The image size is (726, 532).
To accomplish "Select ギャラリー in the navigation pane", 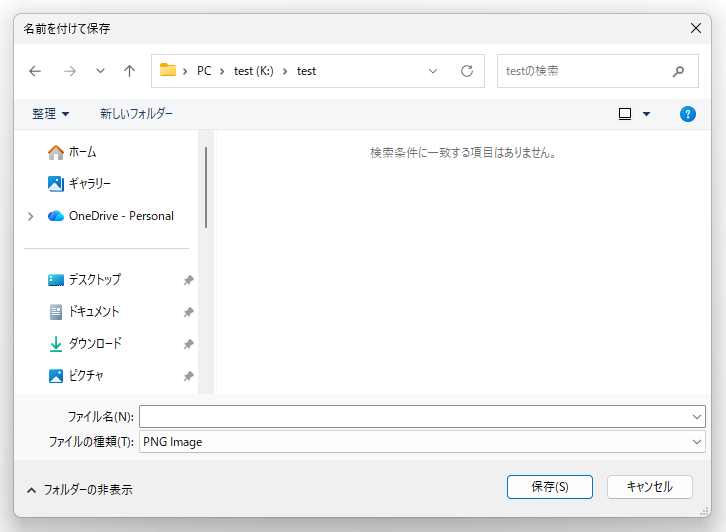I will 89,184.
